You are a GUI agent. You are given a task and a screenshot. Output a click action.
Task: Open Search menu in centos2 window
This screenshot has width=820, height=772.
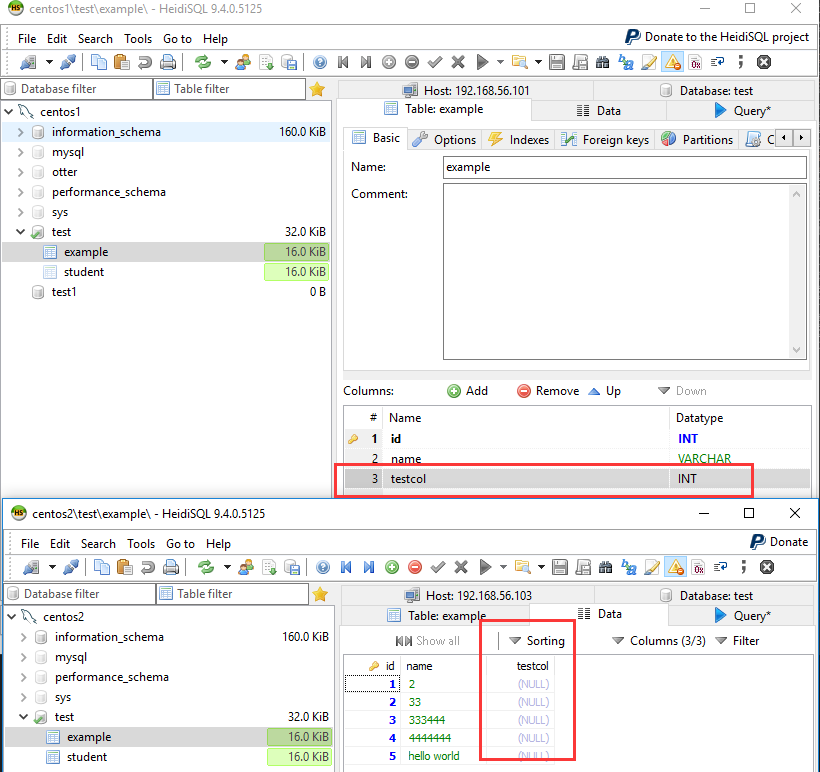pyautogui.click(x=98, y=544)
